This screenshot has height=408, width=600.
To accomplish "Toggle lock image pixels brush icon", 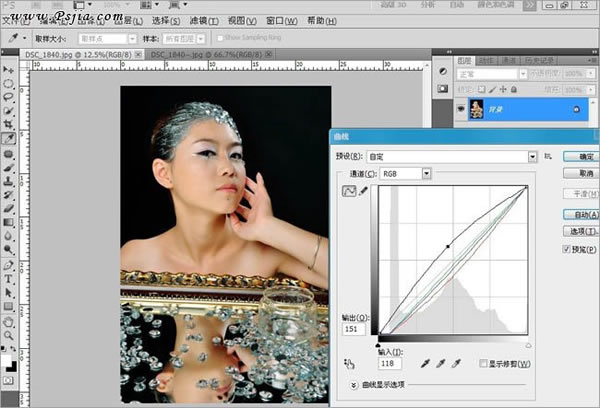I will (492, 90).
